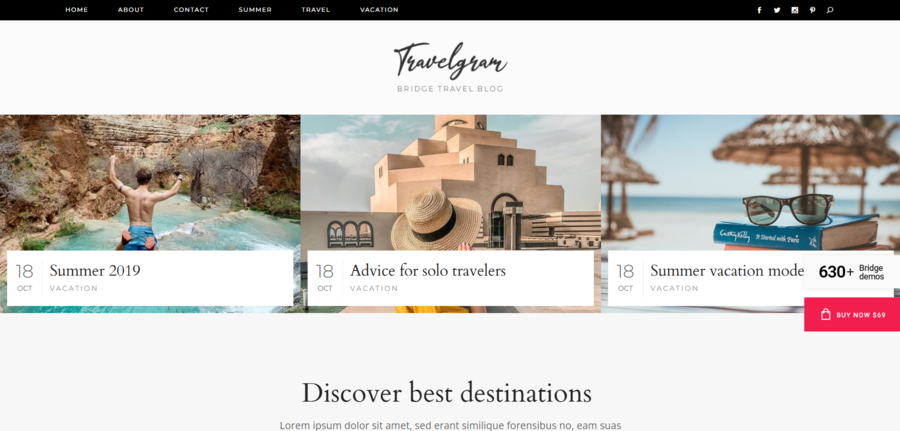Select the Travel menu item
The height and width of the screenshot is (431, 900).
tap(316, 10)
